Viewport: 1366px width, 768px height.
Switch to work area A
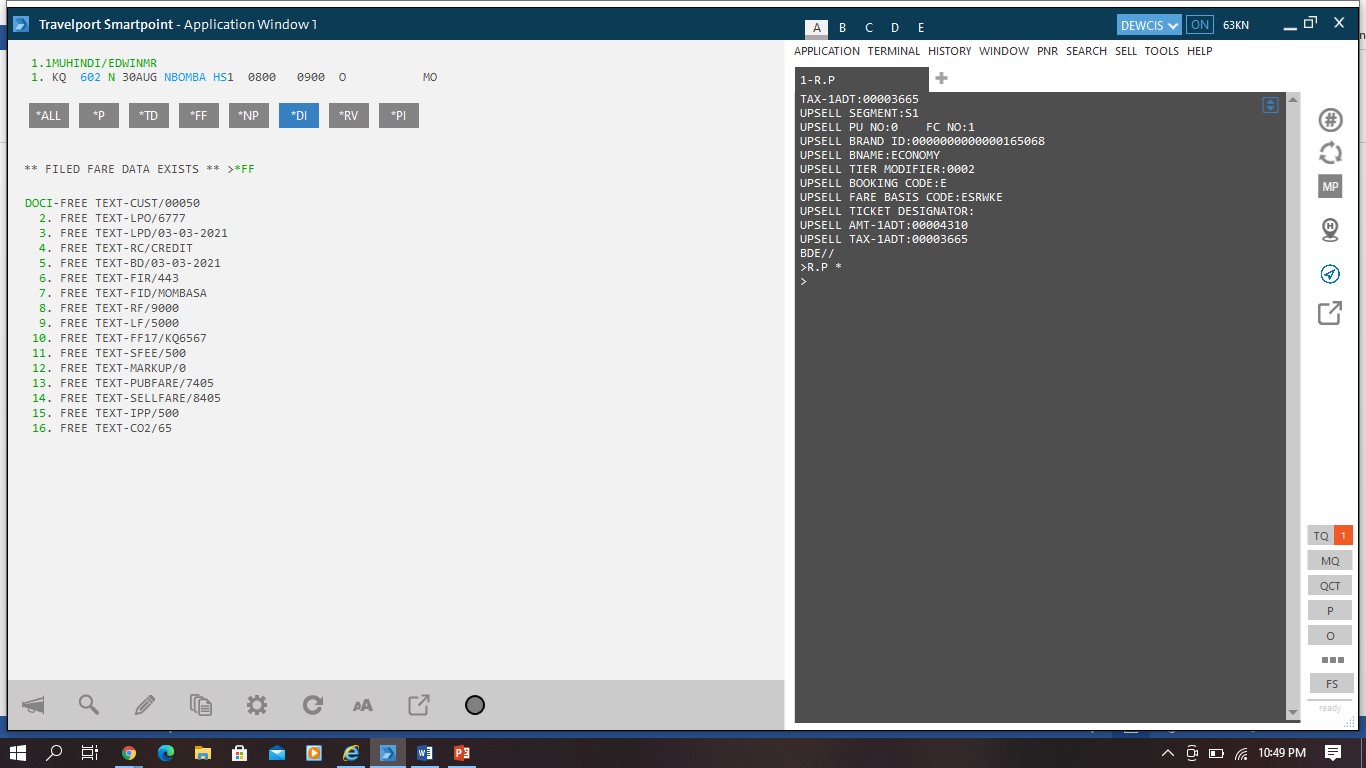point(816,28)
